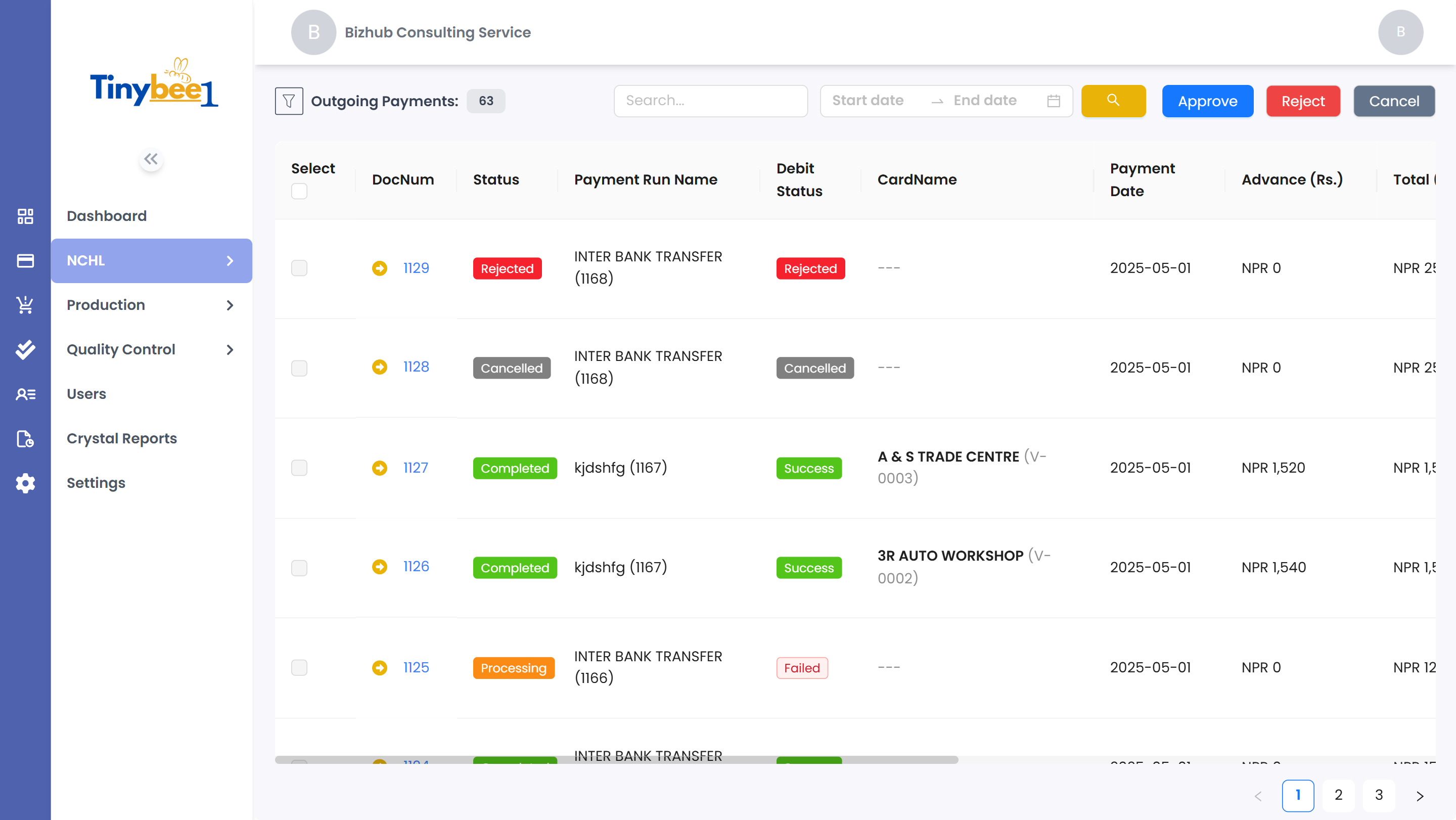The height and width of the screenshot is (820, 1456).
Task: Go to previous page arrow
Action: click(x=1258, y=796)
